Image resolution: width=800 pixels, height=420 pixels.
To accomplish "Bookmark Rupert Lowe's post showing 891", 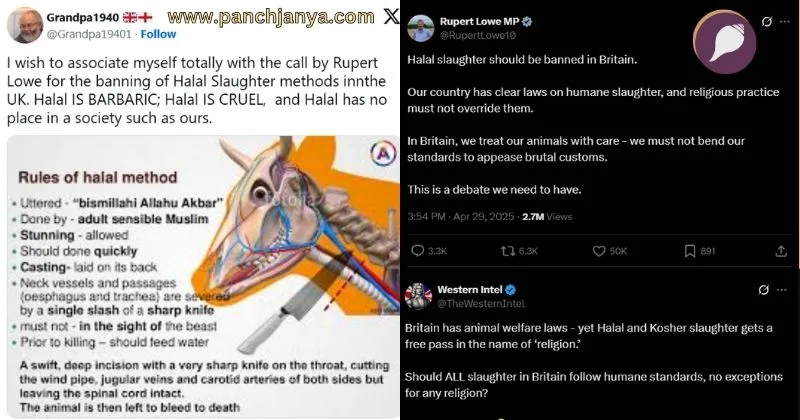I will 690,251.
